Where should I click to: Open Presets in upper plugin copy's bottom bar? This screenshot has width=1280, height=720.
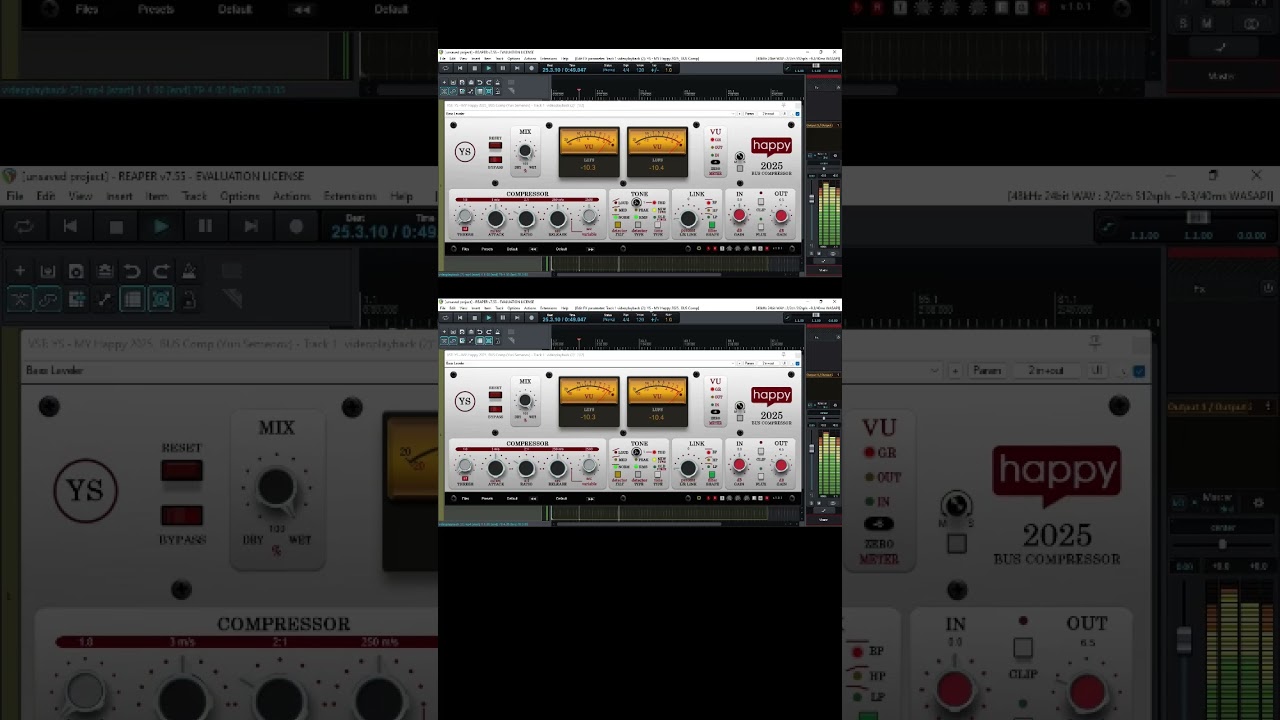coord(487,249)
